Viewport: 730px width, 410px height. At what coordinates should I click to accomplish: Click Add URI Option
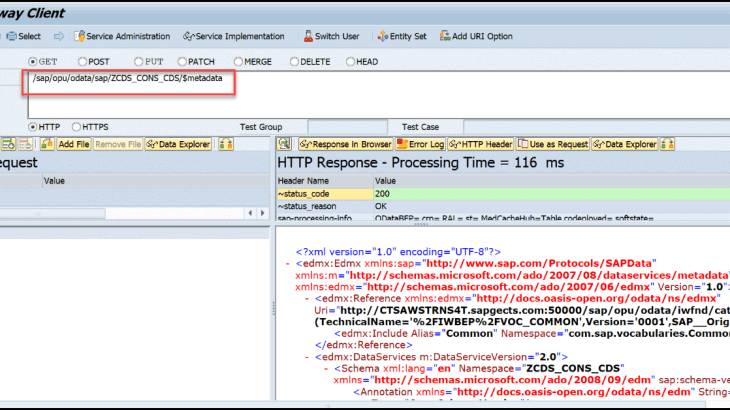tap(476, 36)
